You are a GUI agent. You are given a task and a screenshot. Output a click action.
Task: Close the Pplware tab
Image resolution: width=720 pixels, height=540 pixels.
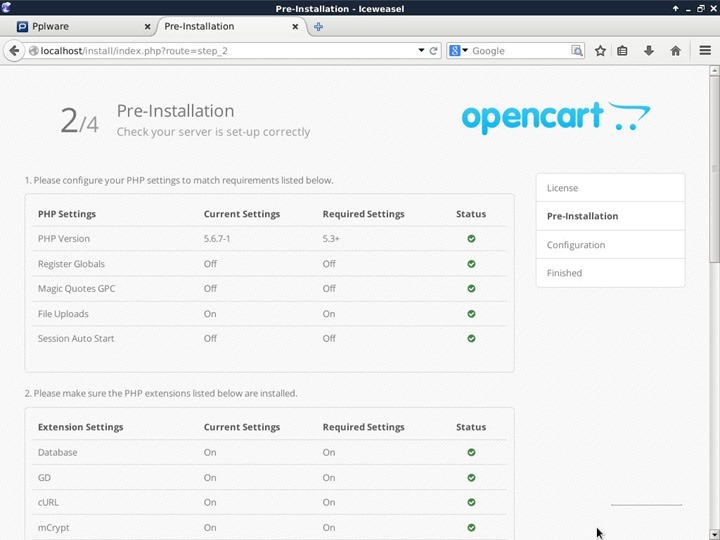click(x=147, y=27)
